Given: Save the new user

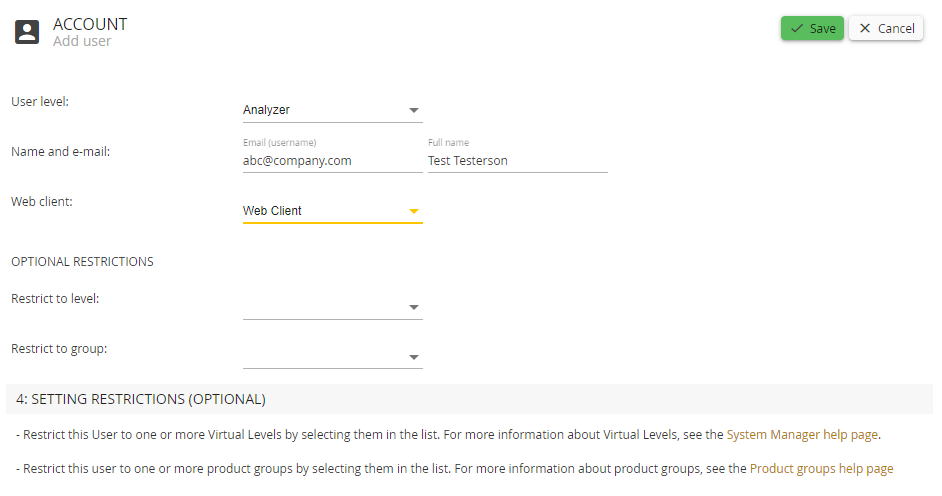Looking at the screenshot, I should point(812,28).
